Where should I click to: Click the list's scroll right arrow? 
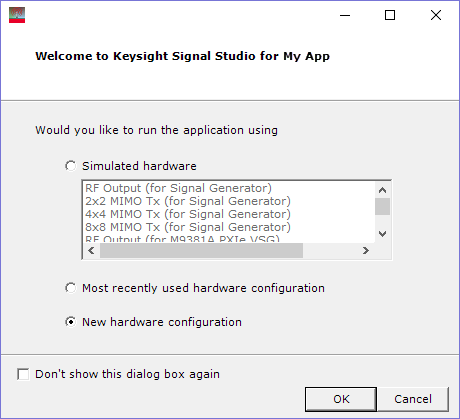pyautogui.click(x=366, y=250)
